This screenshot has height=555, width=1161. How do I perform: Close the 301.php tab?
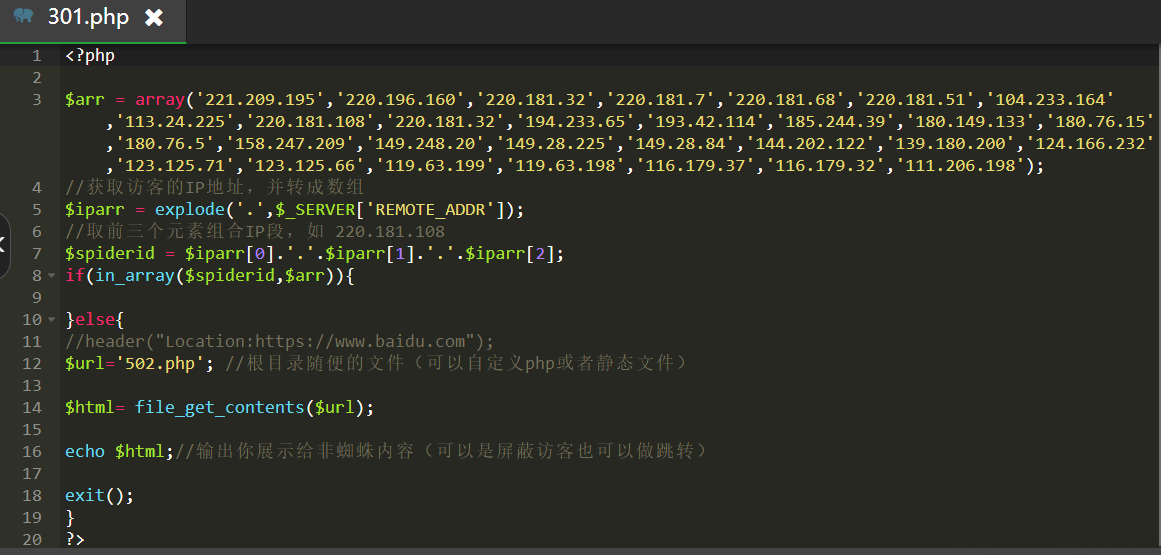click(x=153, y=18)
